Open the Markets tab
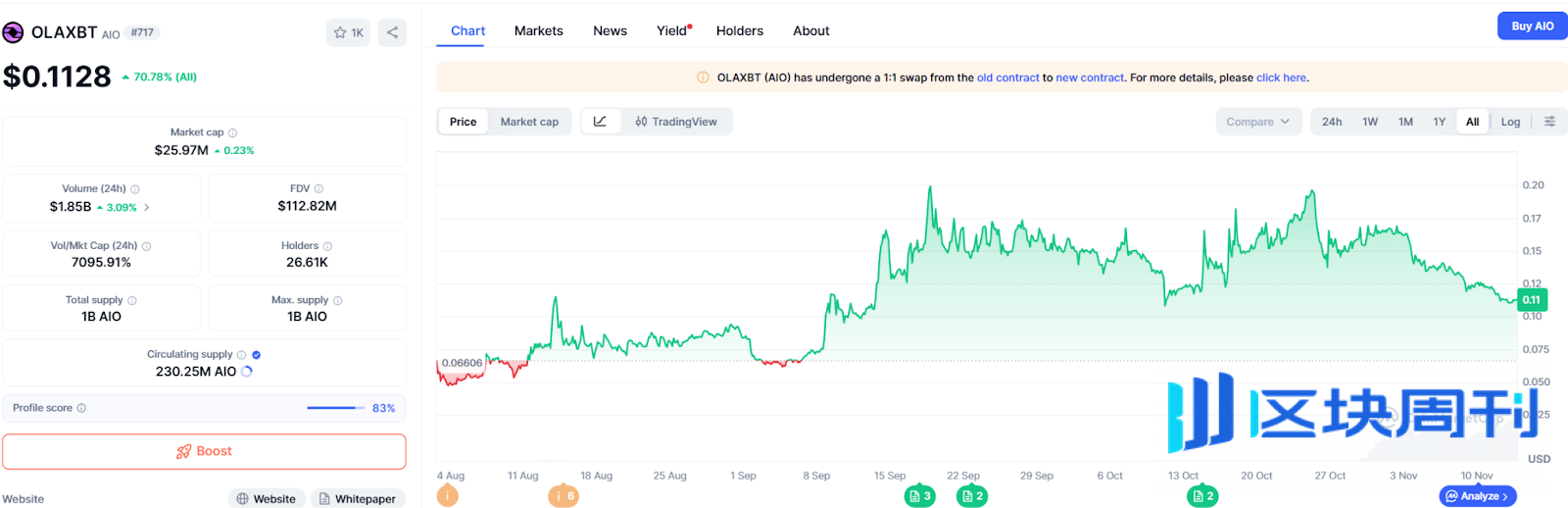Image resolution: width=1568 pixels, height=508 pixels. (x=539, y=31)
